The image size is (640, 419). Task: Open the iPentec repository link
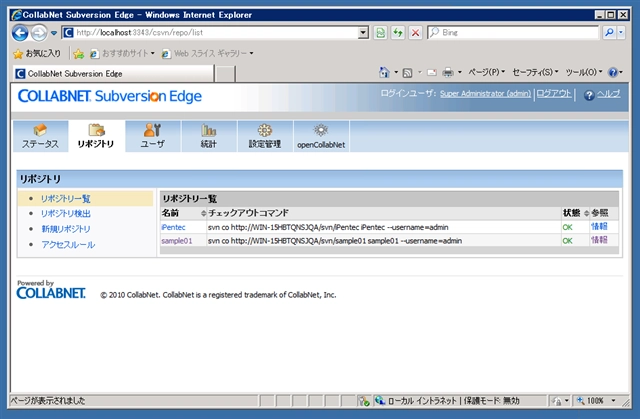click(x=173, y=227)
